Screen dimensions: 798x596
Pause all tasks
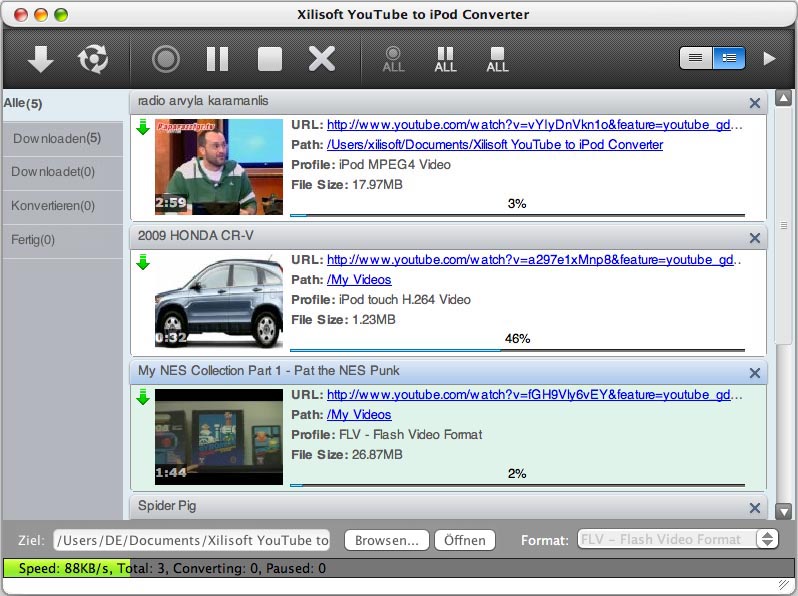(445, 60)
